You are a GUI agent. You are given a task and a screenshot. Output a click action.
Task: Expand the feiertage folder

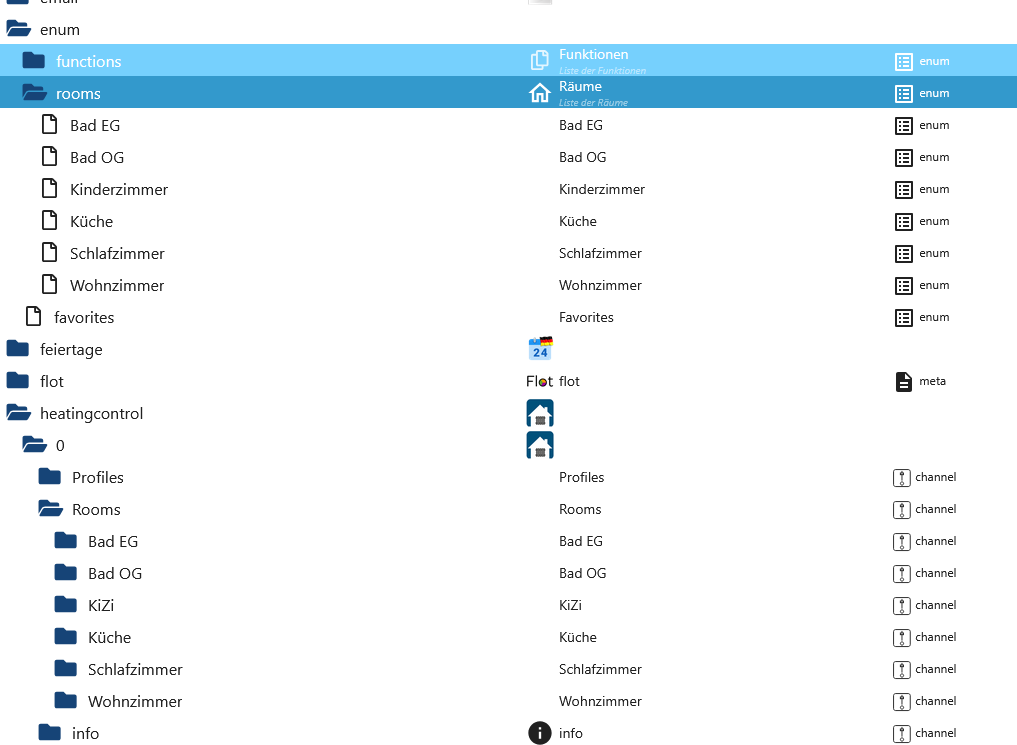[18, 349]
